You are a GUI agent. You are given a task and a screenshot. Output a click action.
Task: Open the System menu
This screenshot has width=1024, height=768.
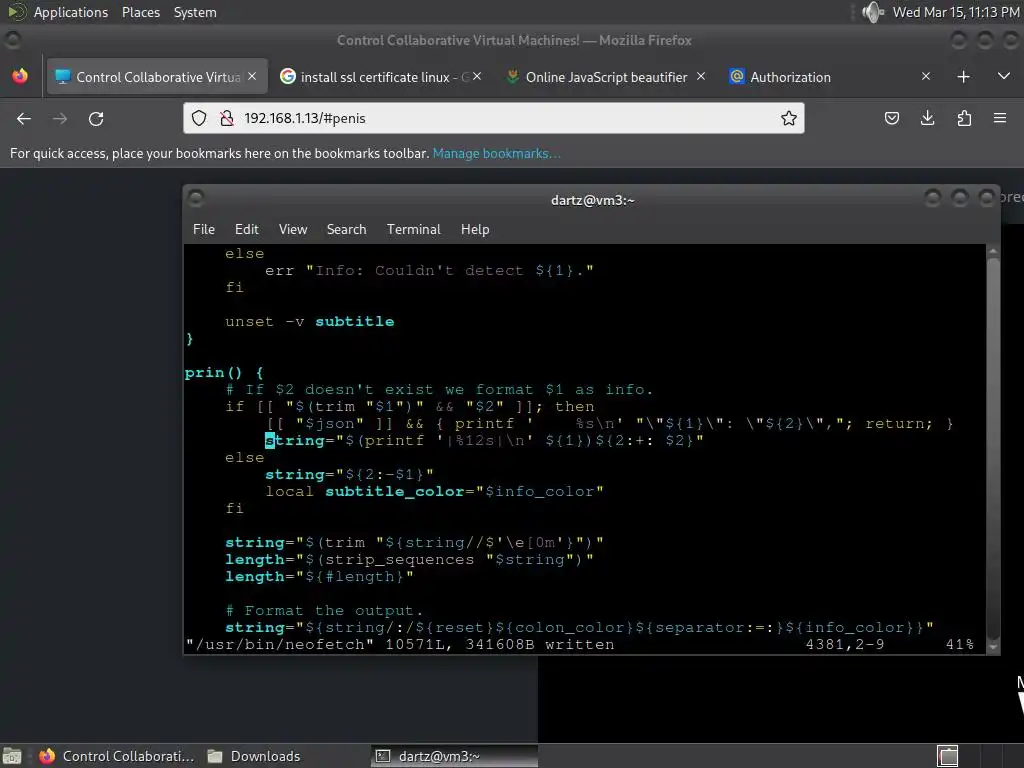point(195,12)
